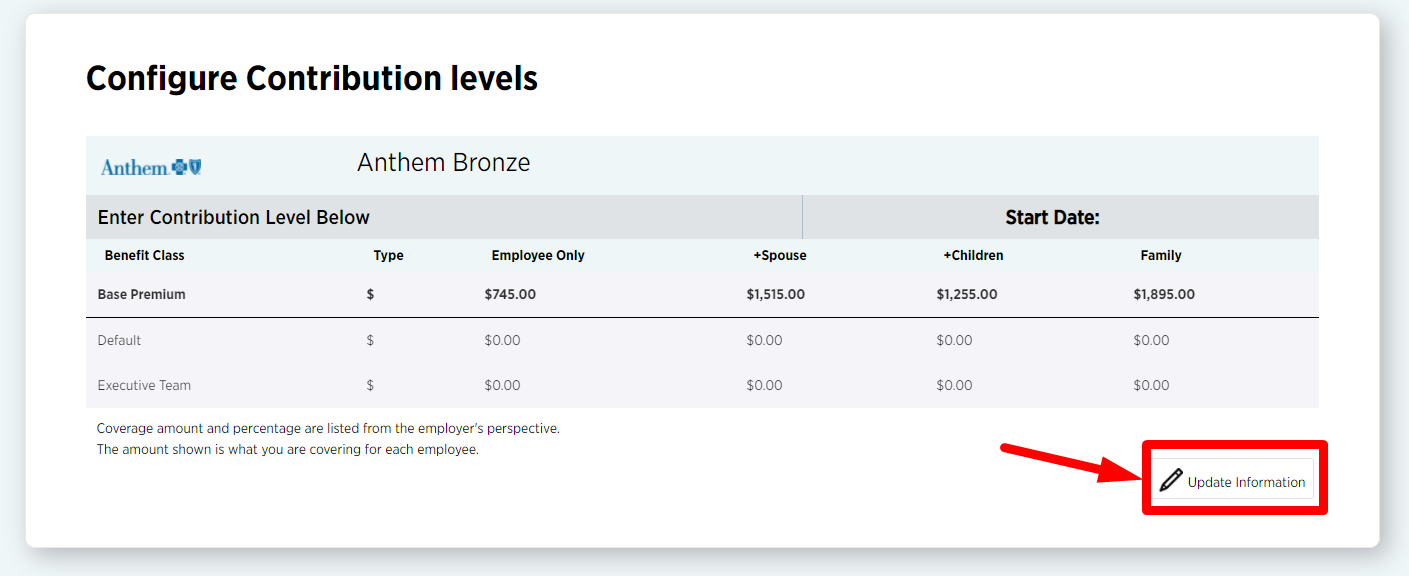This screenshot has width=1409, height=576.
Task: Click the Start Date header
Action: (x=1052, y=217)
